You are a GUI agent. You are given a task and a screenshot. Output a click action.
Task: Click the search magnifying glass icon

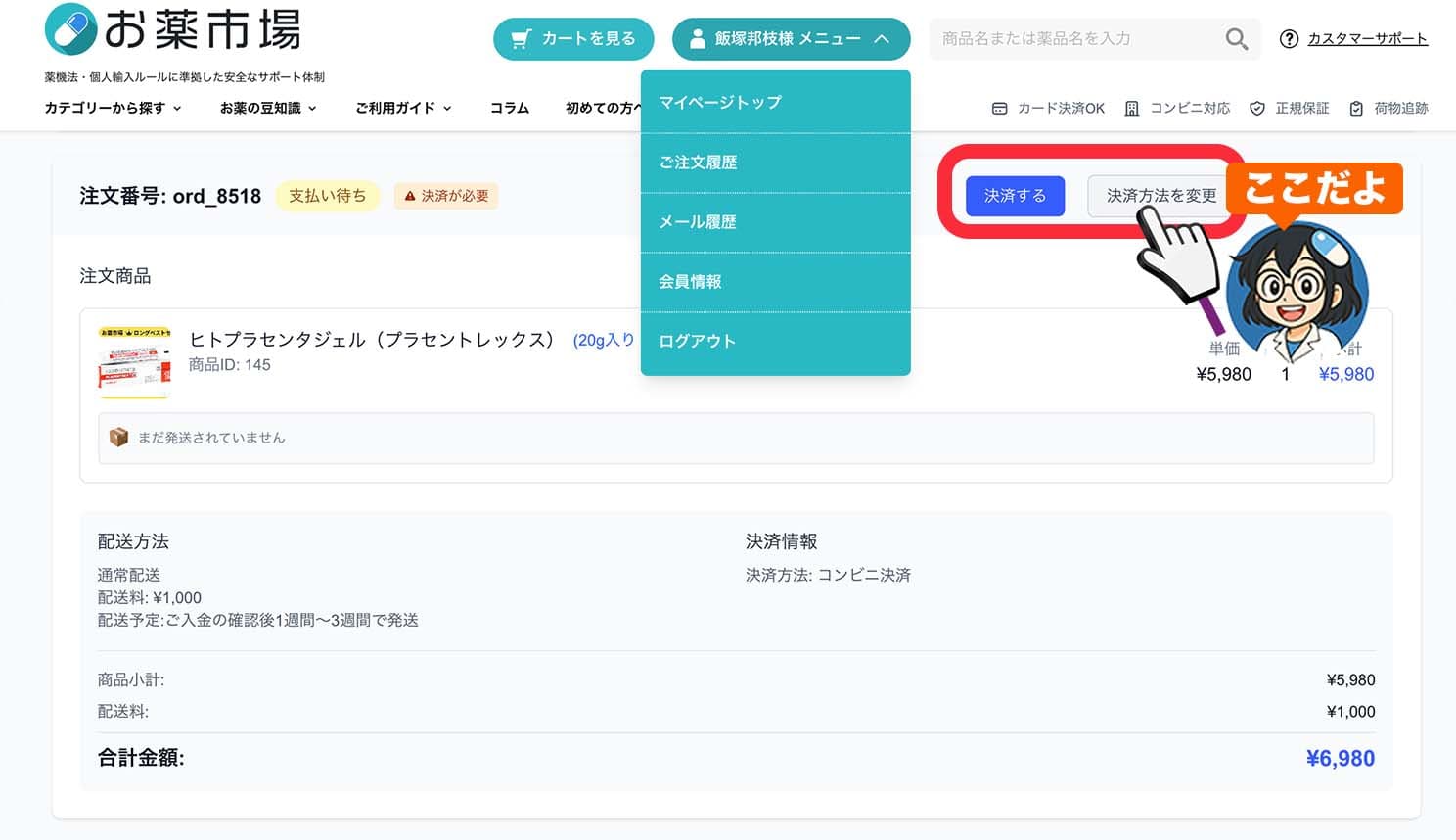pyautogui.click(x=1236, y=38)
